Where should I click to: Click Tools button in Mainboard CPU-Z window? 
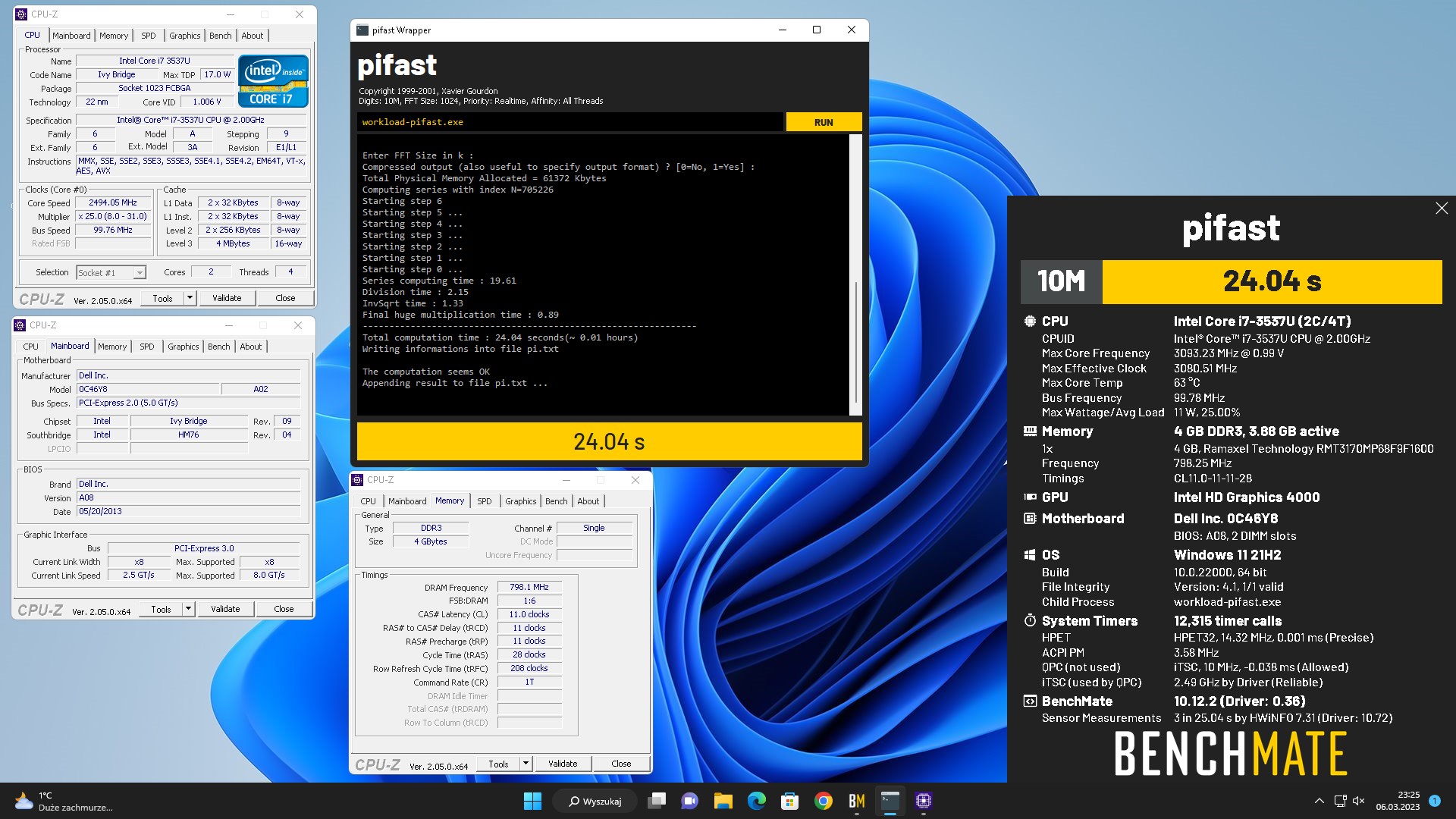[x=161, y=609]
